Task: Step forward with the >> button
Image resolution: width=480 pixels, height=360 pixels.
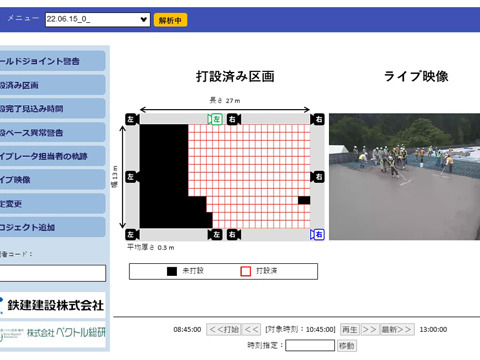Action: pyautogui.click(x=370, y=329)
